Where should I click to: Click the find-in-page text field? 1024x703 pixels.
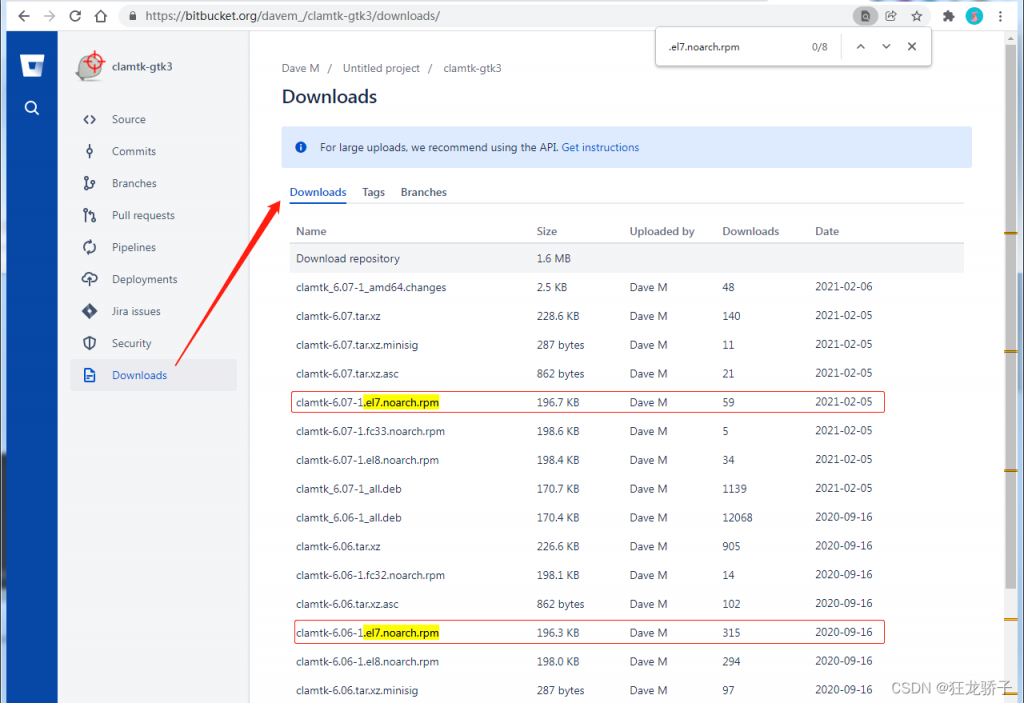(x=730, y=47)
